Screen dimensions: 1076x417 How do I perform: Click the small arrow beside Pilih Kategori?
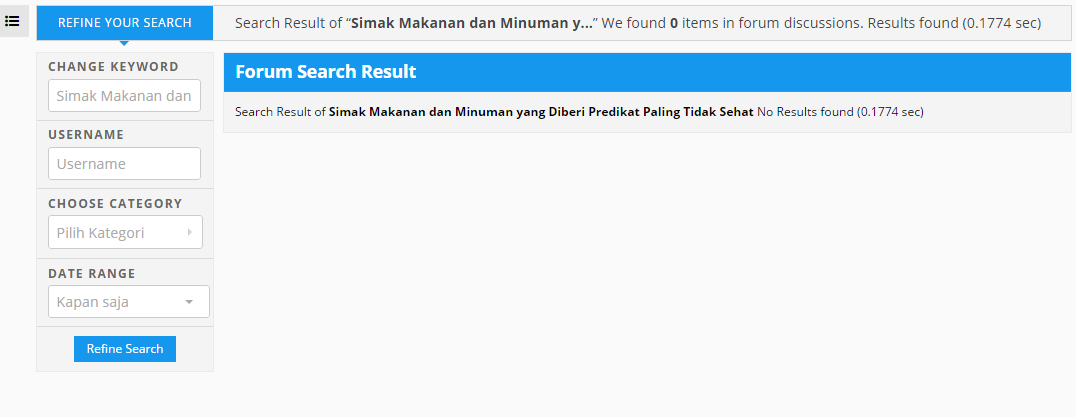(189, 232)
